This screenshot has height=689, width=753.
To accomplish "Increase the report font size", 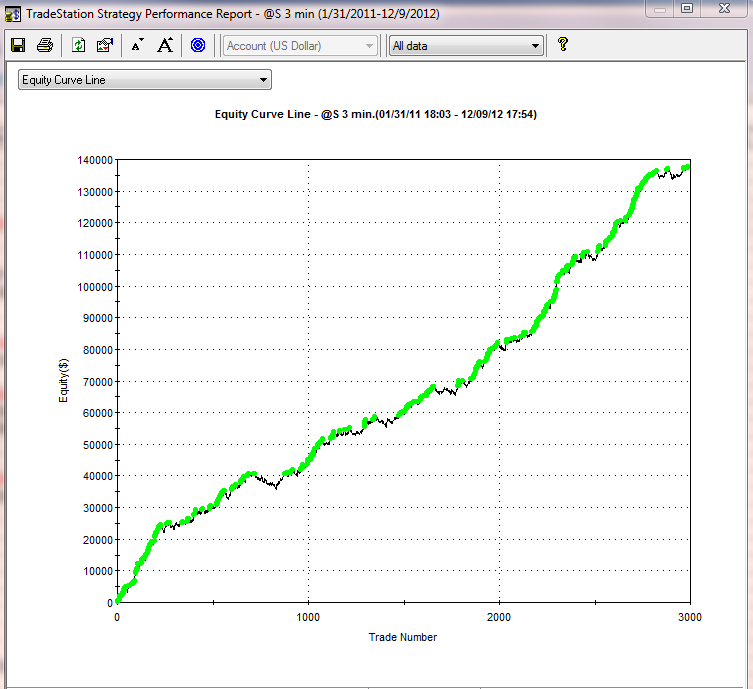I will click(165, 45).
